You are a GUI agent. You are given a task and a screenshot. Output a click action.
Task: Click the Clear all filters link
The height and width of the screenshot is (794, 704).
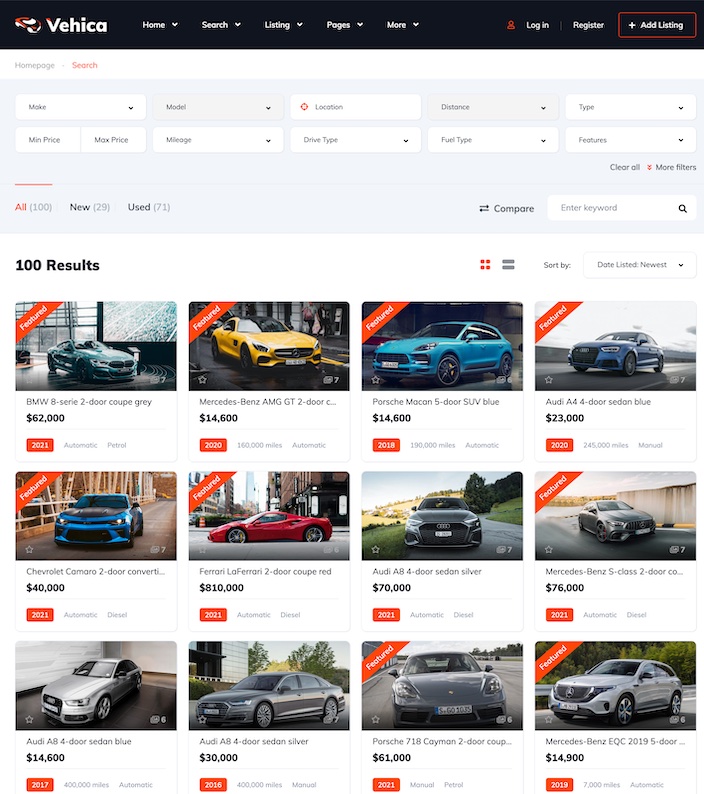click(624, 167)
